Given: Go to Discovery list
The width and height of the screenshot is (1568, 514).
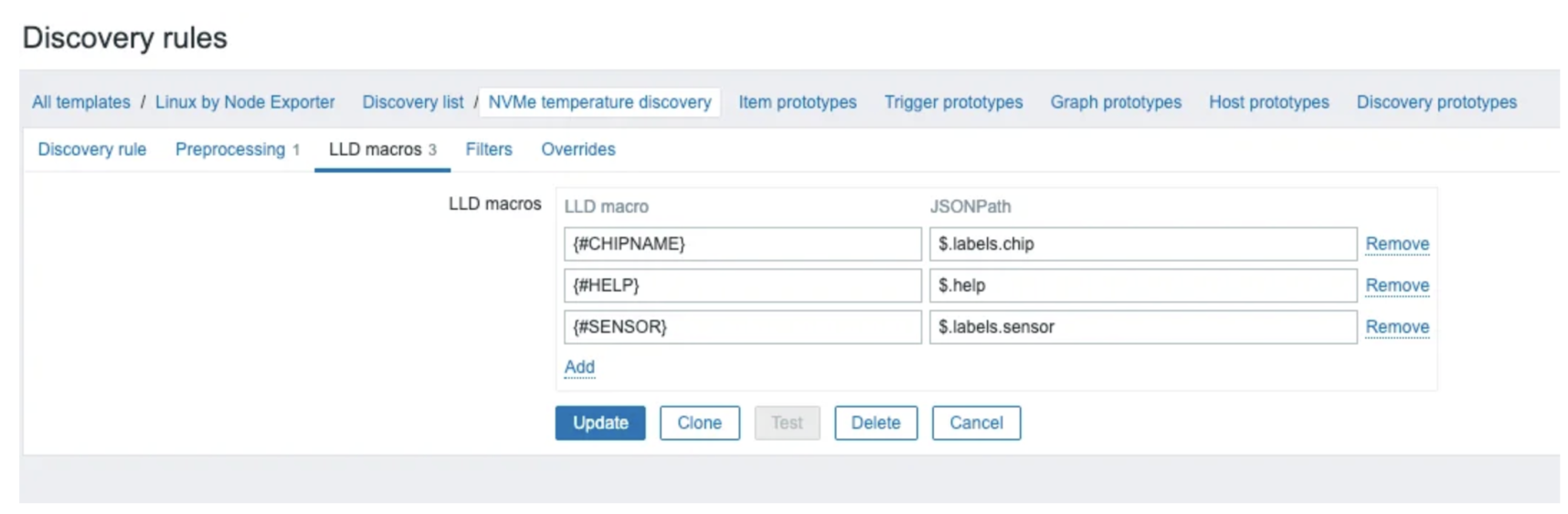Looking at the screenshot, I should [413, 102].
